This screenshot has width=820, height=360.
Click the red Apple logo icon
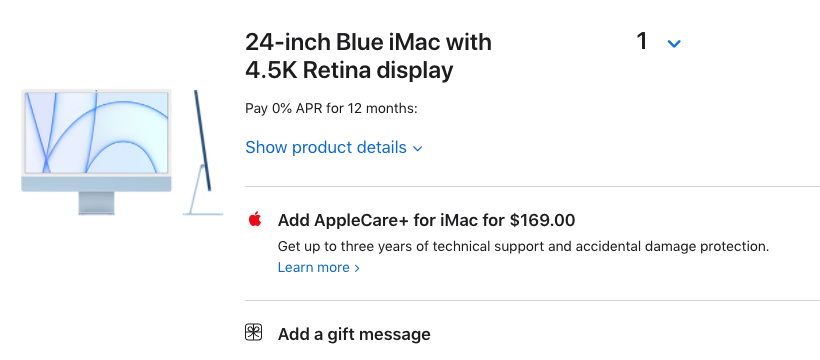[255, 219]
